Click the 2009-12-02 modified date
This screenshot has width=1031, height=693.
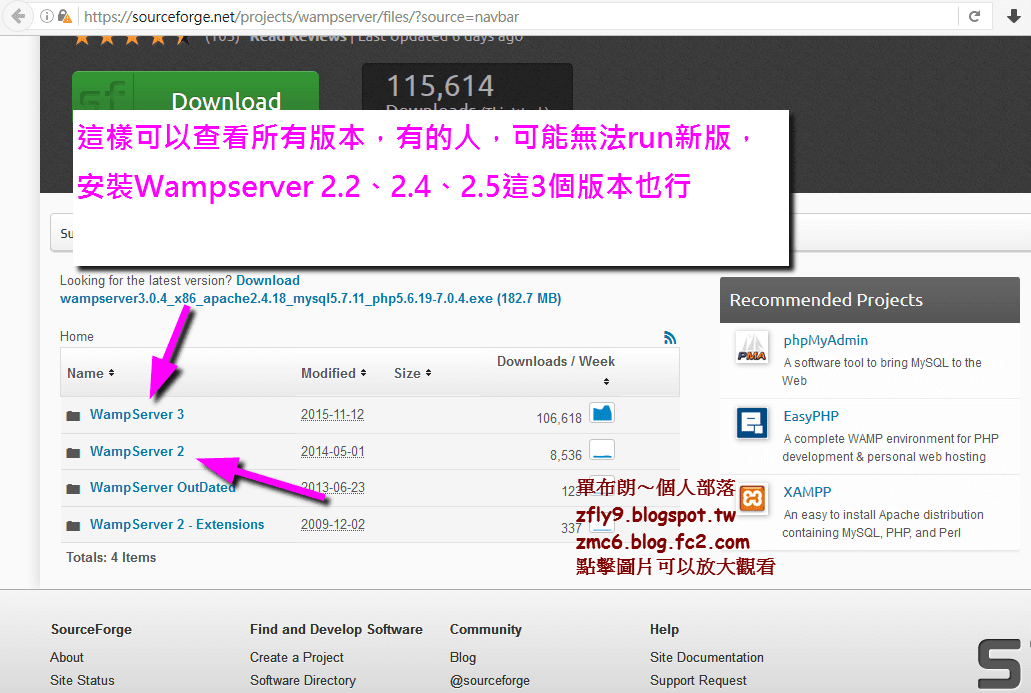[x=333, y=525]
